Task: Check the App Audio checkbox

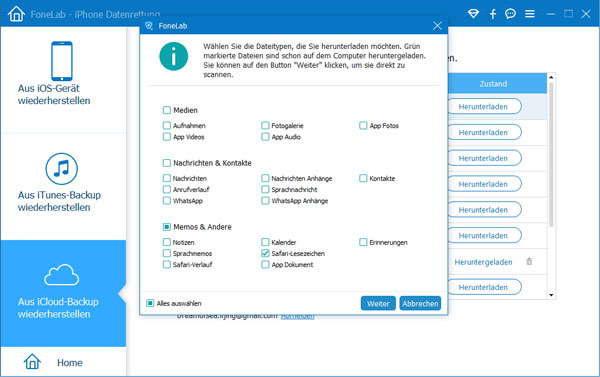Action: [265, 137]
